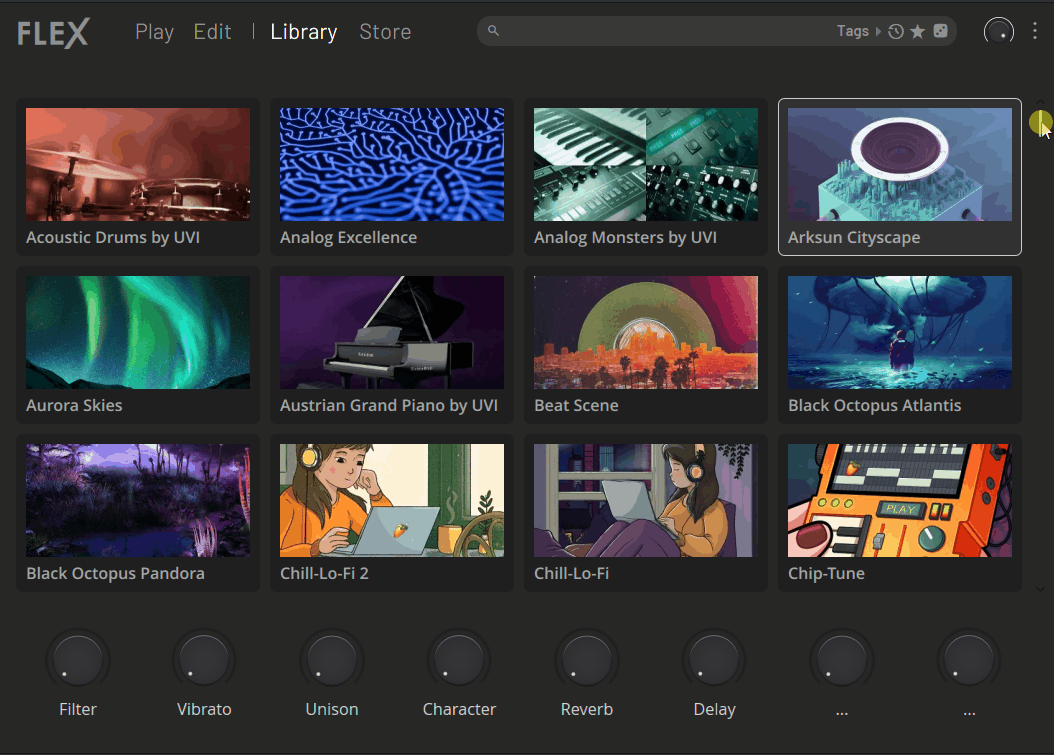The image size is (1054, 755).
Task: Switch to the Edit tab
Action: pos(212,32)
